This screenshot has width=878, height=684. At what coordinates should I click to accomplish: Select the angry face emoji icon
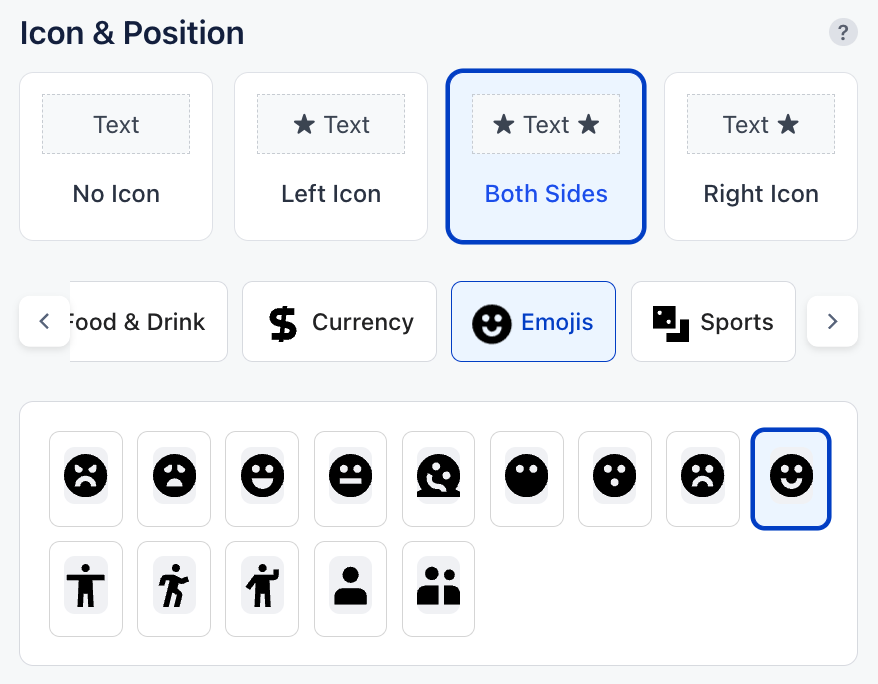(x=86, y=478)
